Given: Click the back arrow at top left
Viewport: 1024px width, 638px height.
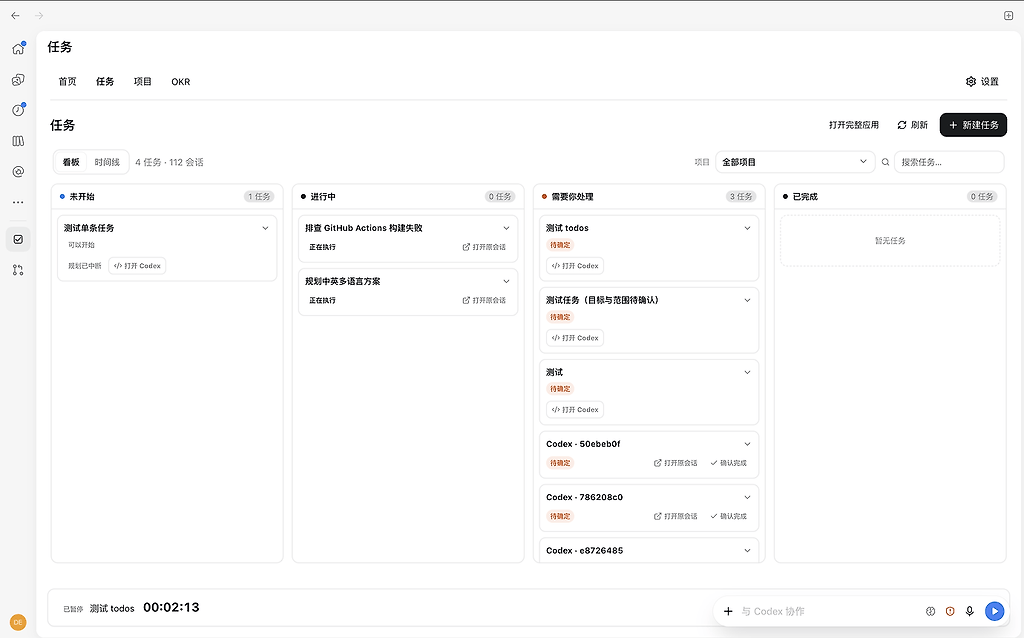Looking at the screenshot, I should 16,15.
